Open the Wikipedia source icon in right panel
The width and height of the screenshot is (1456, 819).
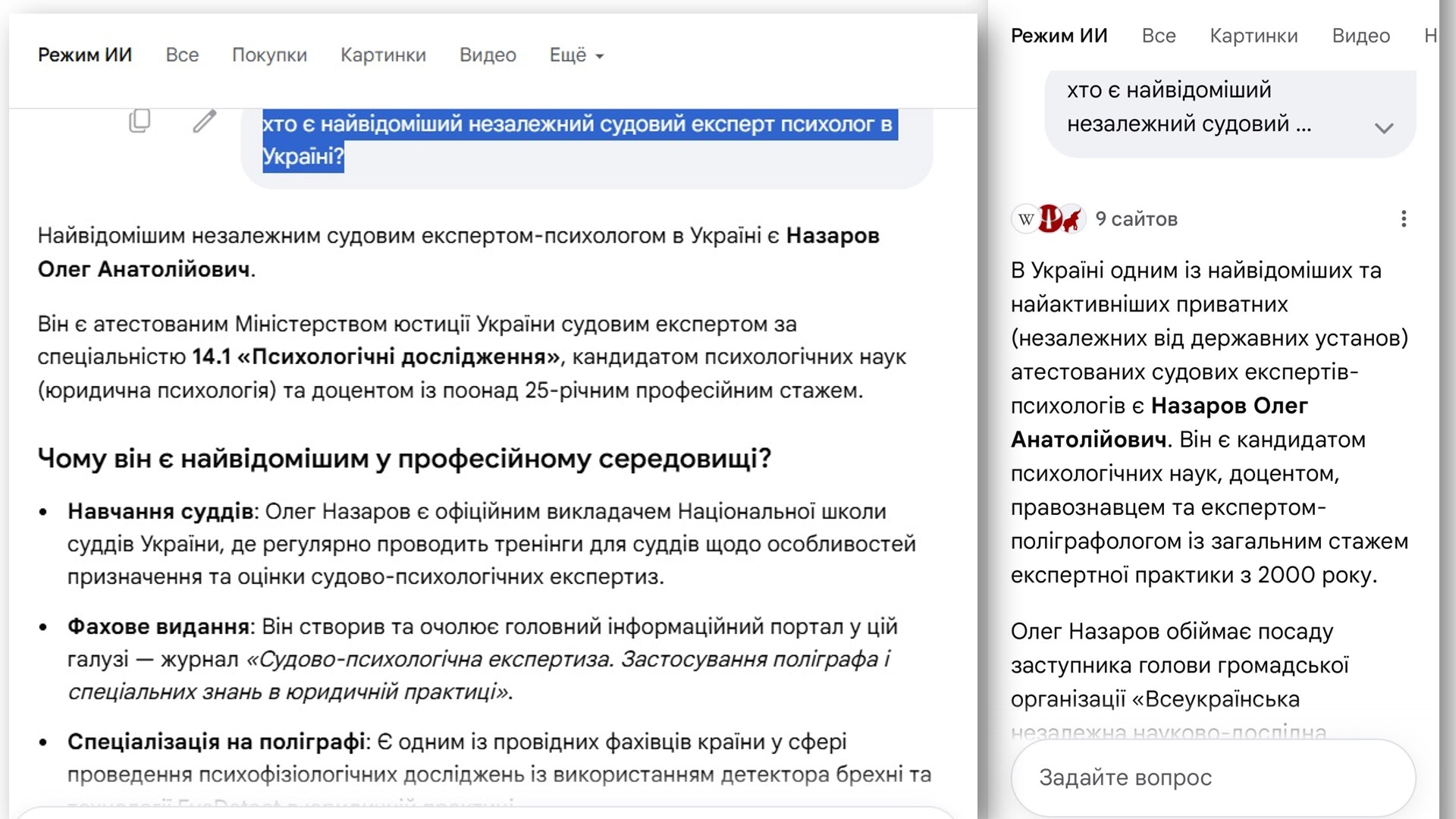pos(1025,219)
